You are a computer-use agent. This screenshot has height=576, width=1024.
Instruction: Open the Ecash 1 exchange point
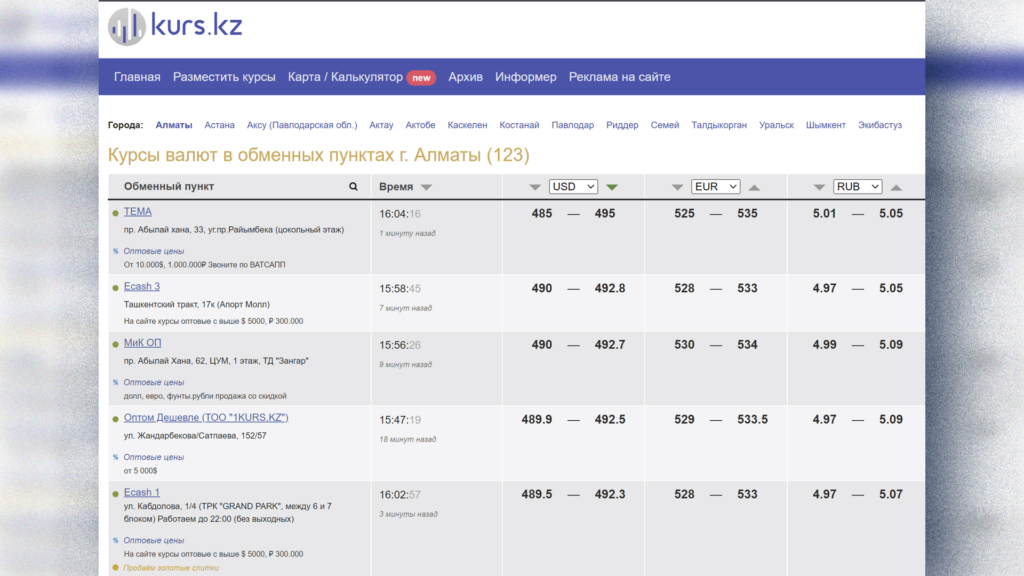[142, 492]
